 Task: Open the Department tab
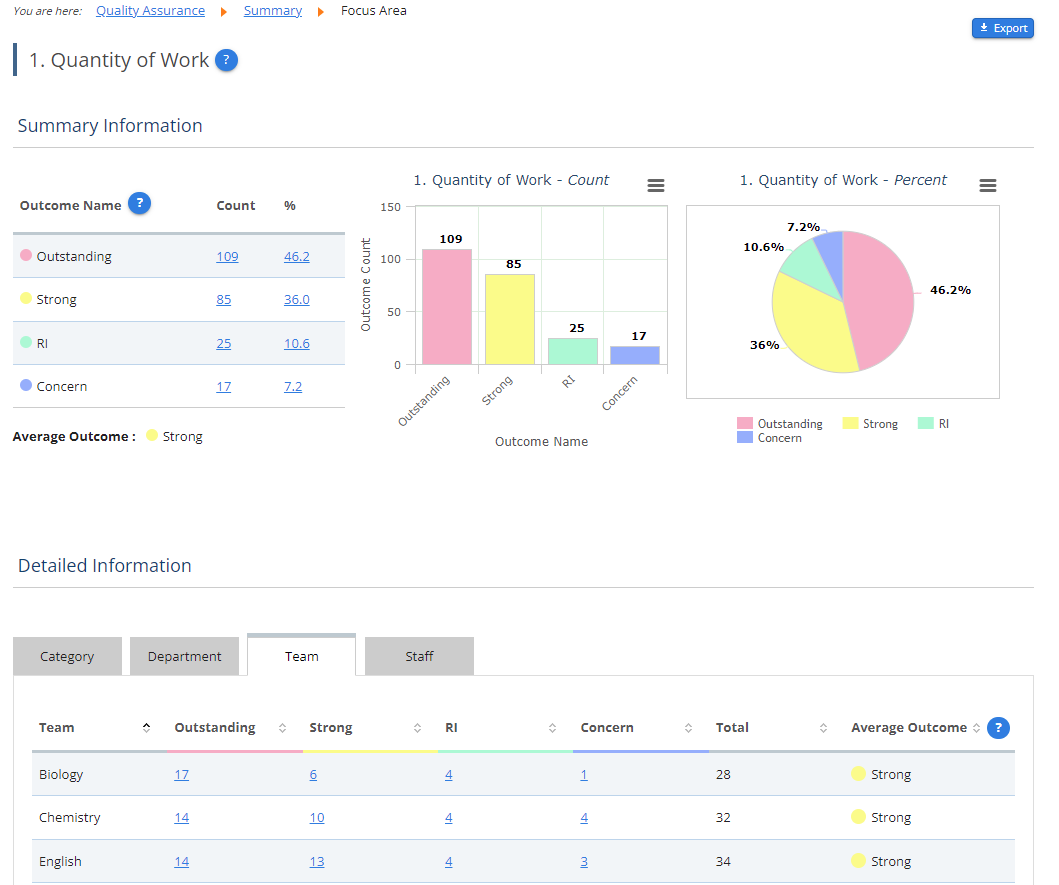(184, 655)
